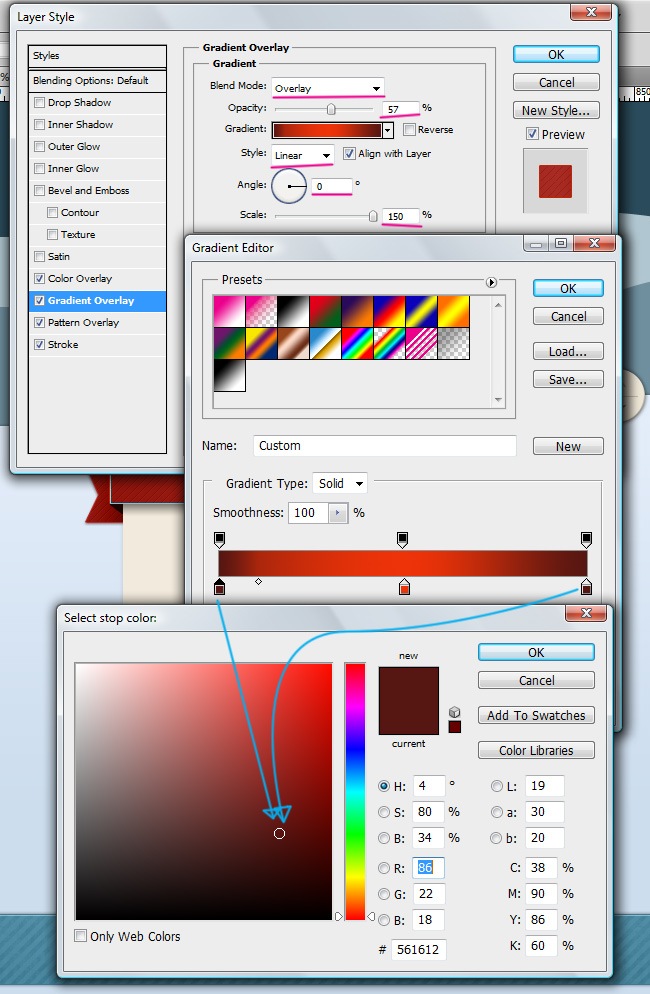Click the web-safe color cube icon
This screenshot has width=650, height=994.
click(x=455, y=712)
